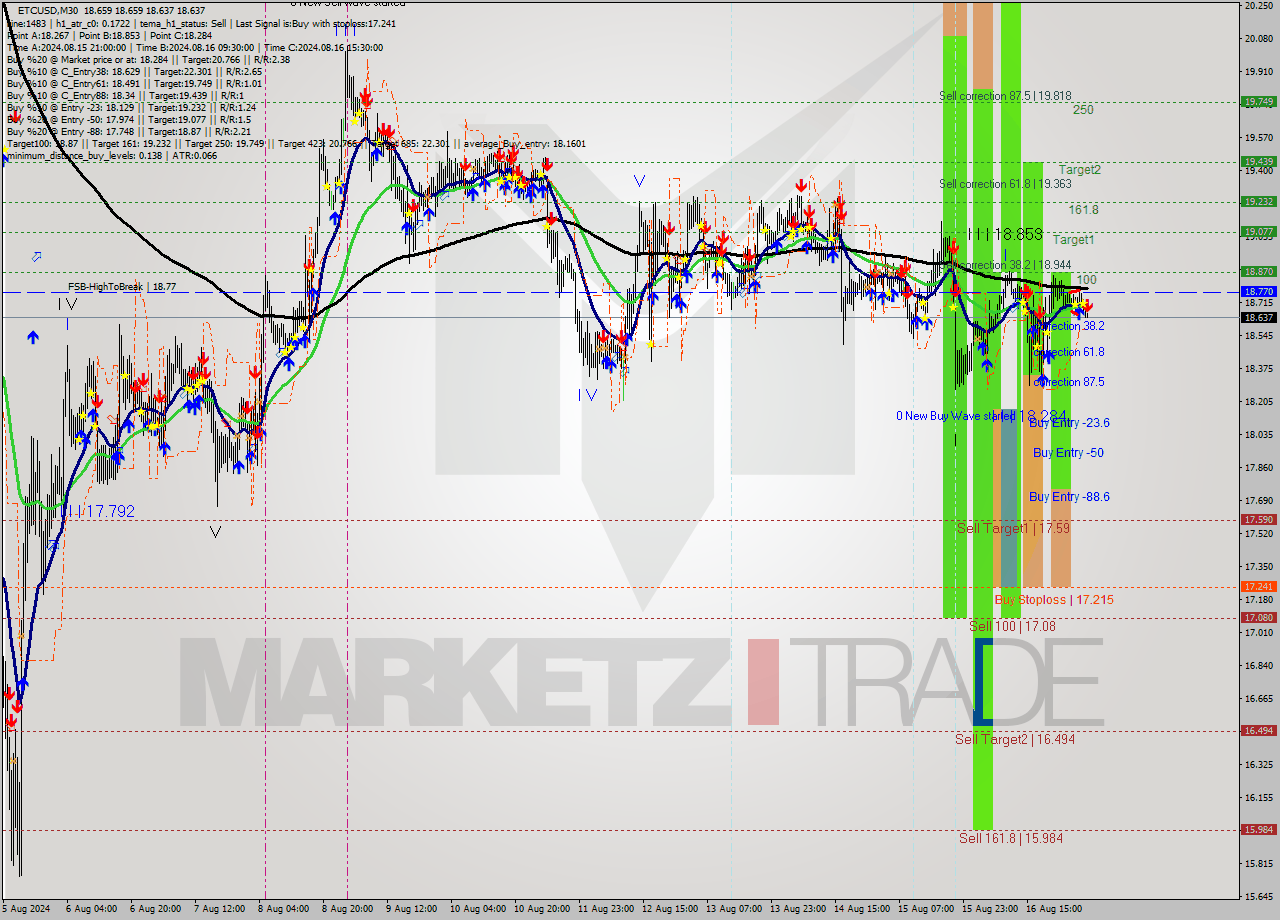Click the green 19.749 price tag
1280x920 pixels.
1258,102
